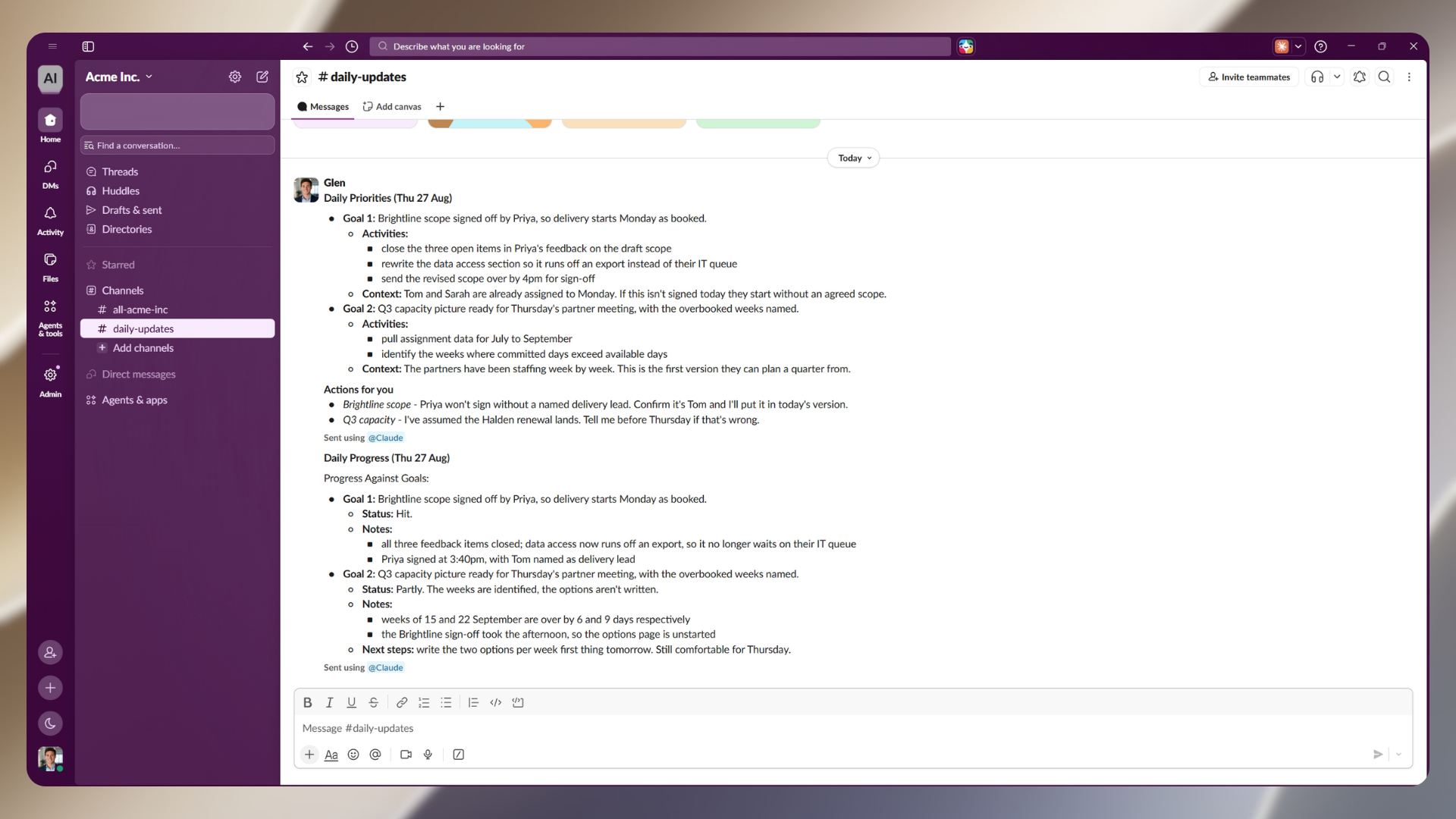Image resolution: width=1456 pixels, height=819 pixels.
Task: Go forward with the right arrow
Action: [x=330, y=46]
